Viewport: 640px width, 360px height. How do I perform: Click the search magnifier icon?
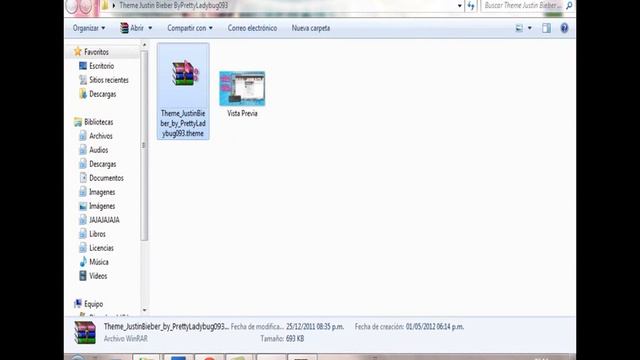[x=569, y=6]
